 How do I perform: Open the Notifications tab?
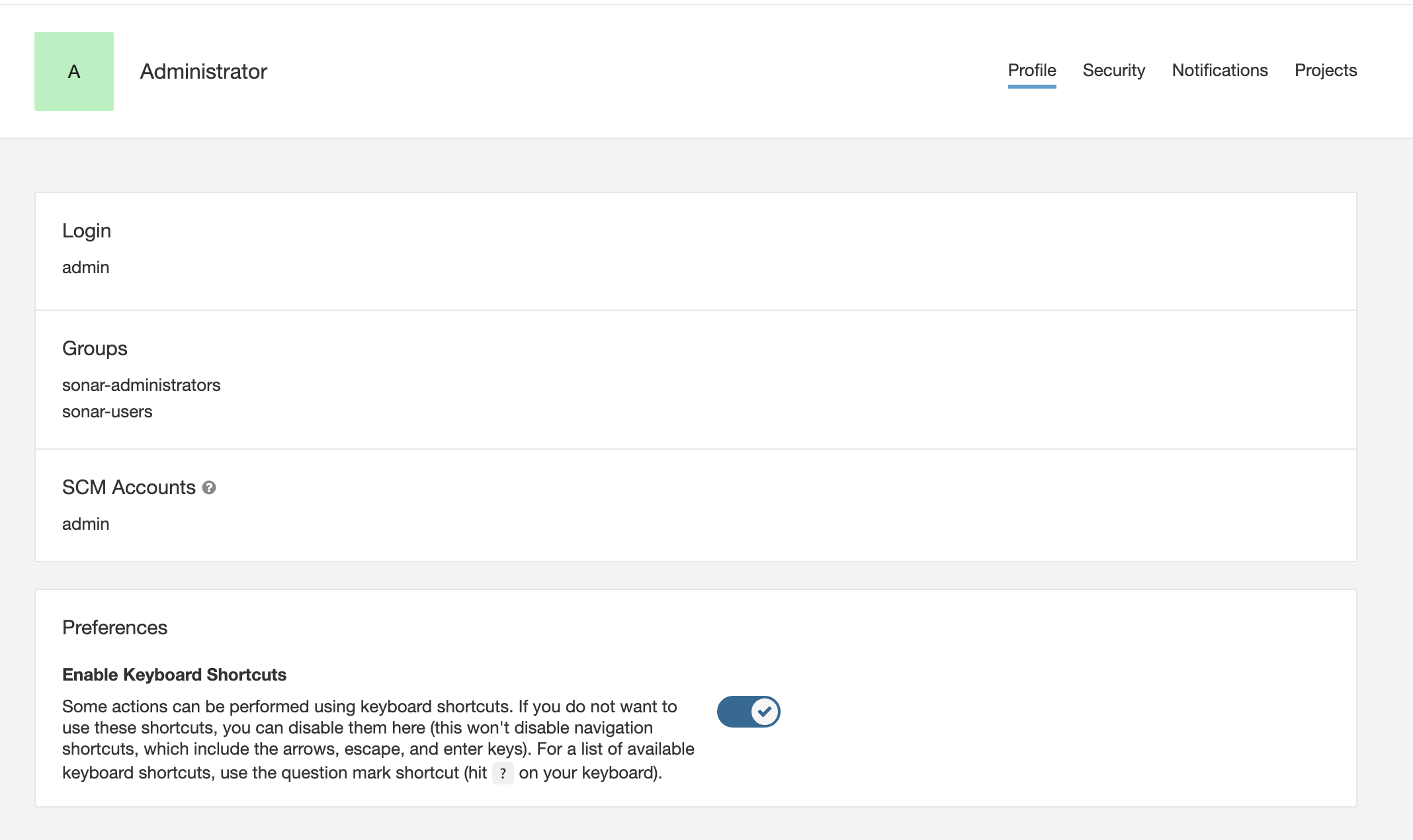click(x=1220, y=70)
